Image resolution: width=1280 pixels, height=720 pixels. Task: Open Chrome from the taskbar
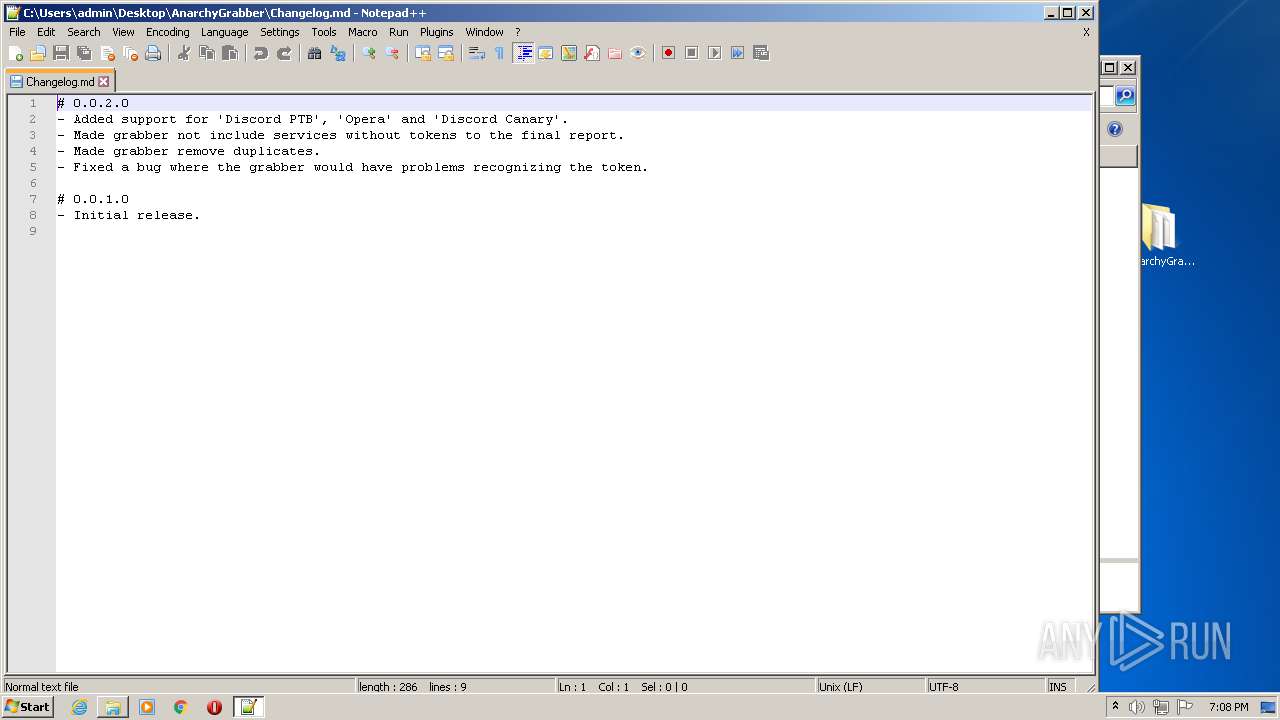[x=181, y=707]
